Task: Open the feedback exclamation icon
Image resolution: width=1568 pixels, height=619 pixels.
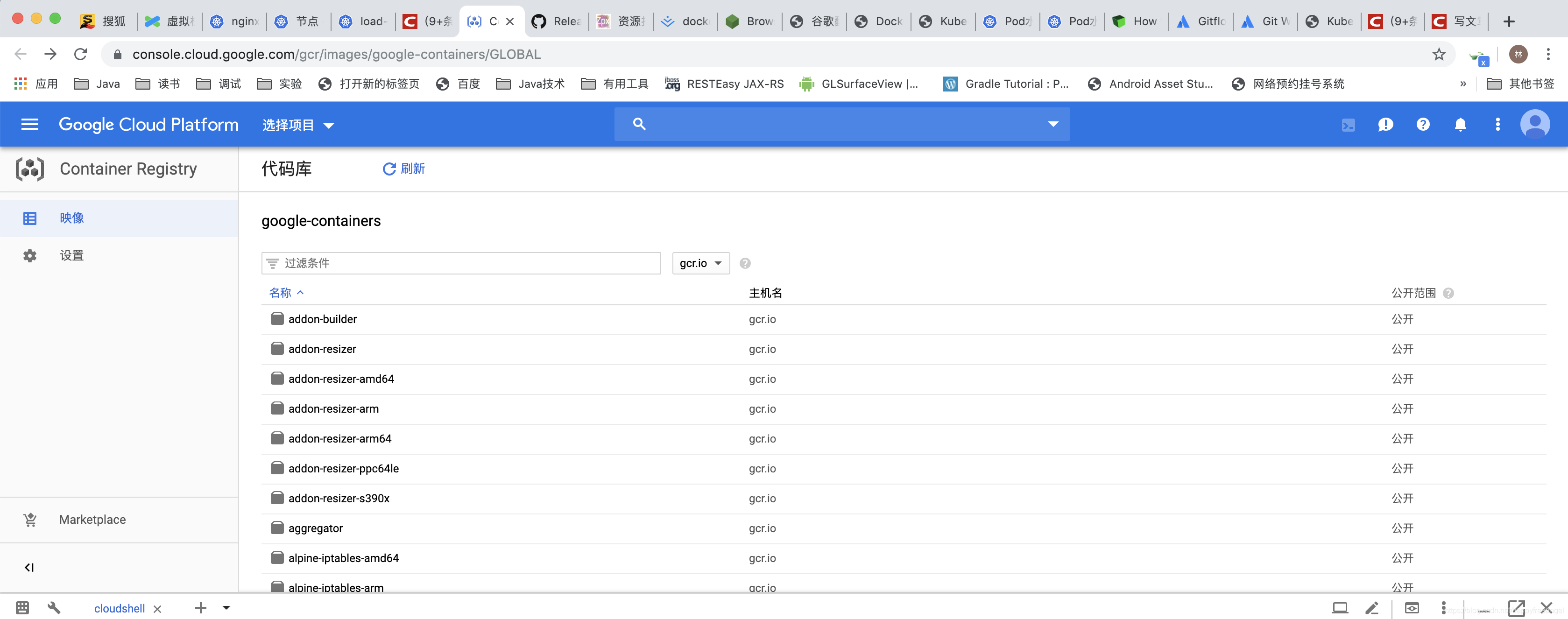Action: 1385,125
